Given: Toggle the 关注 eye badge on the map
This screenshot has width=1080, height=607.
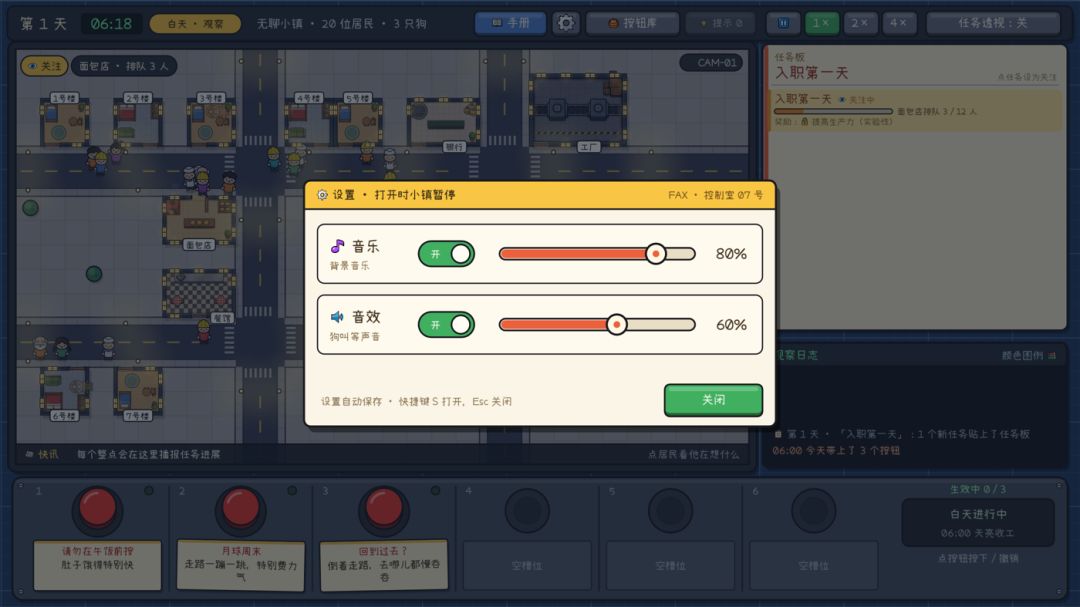Looking at the screenshot, I should pos(44,66).
